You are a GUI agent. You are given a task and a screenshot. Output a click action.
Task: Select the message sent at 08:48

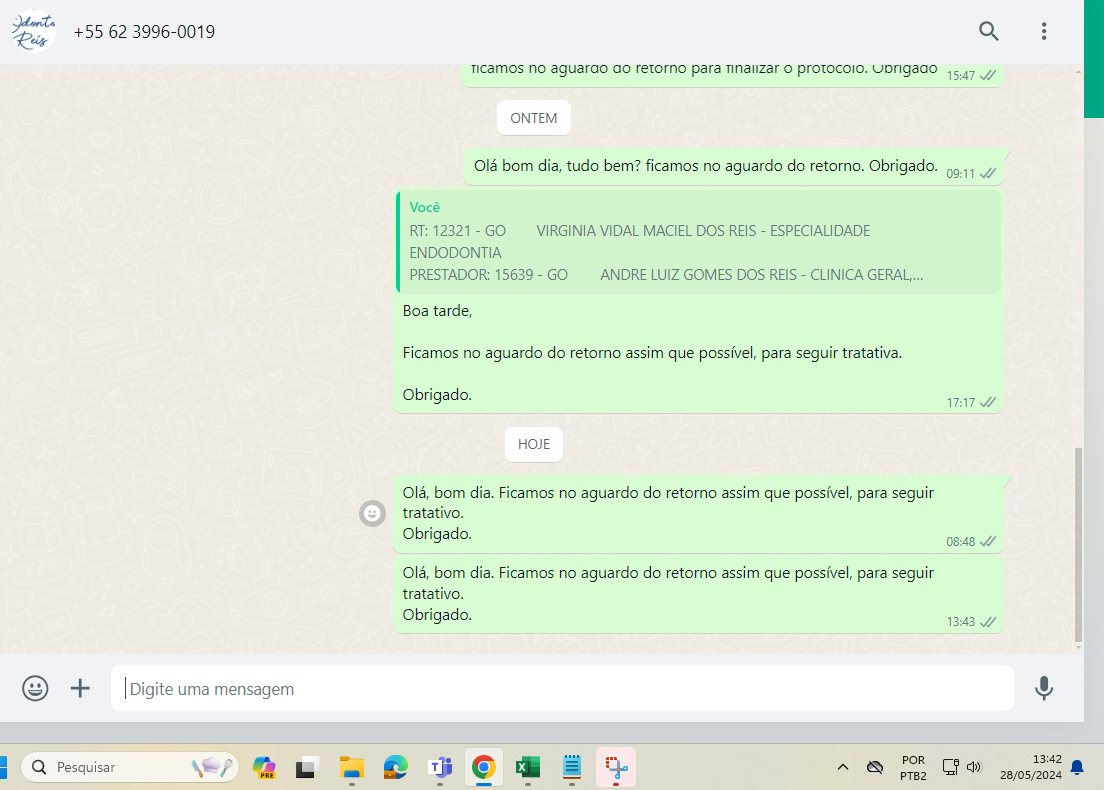tap(698, 513)
